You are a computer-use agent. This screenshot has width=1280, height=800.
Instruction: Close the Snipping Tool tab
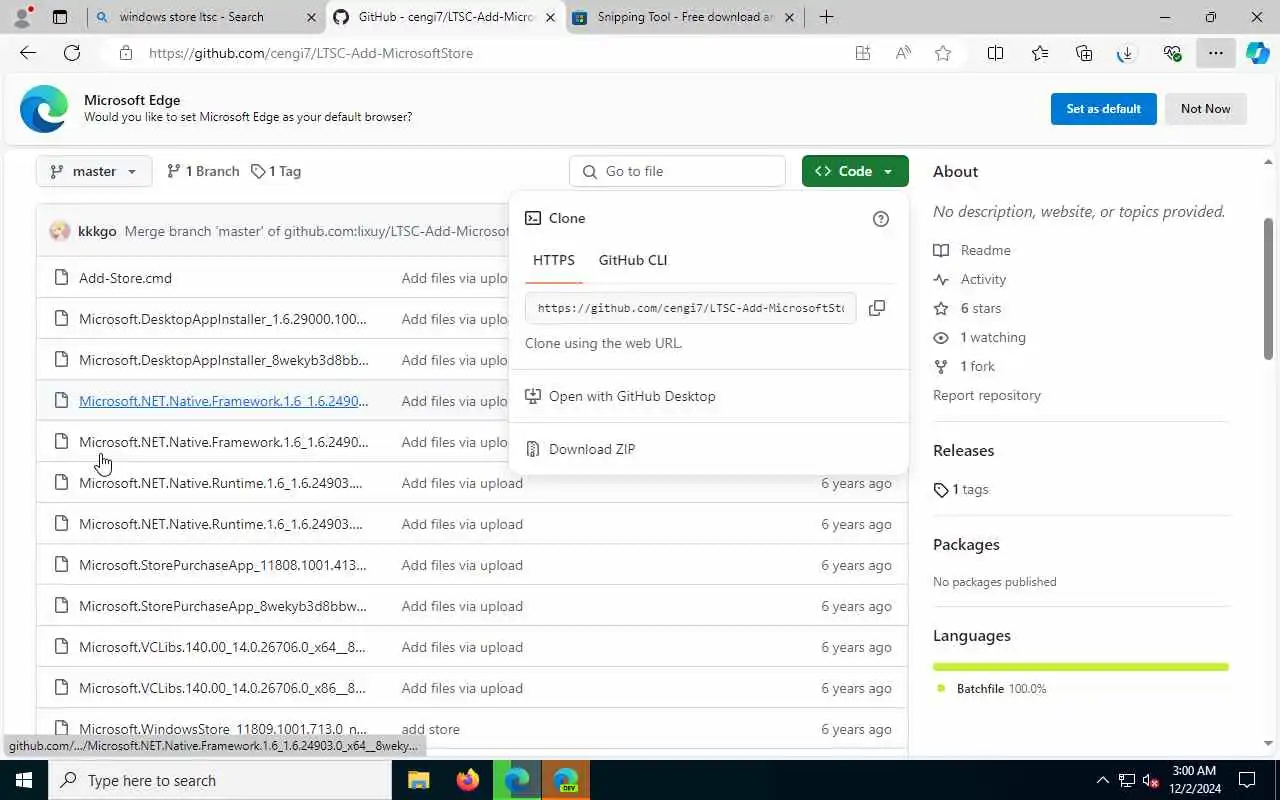[789, 17]
